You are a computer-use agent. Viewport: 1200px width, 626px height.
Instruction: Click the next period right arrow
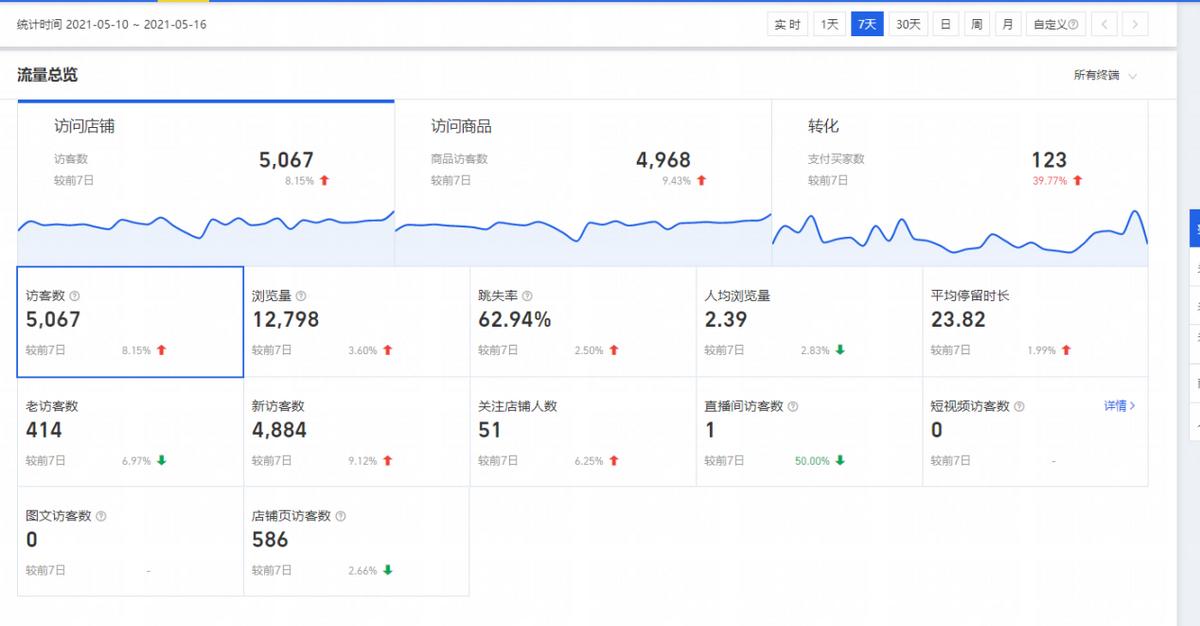tap(1136, 23)
